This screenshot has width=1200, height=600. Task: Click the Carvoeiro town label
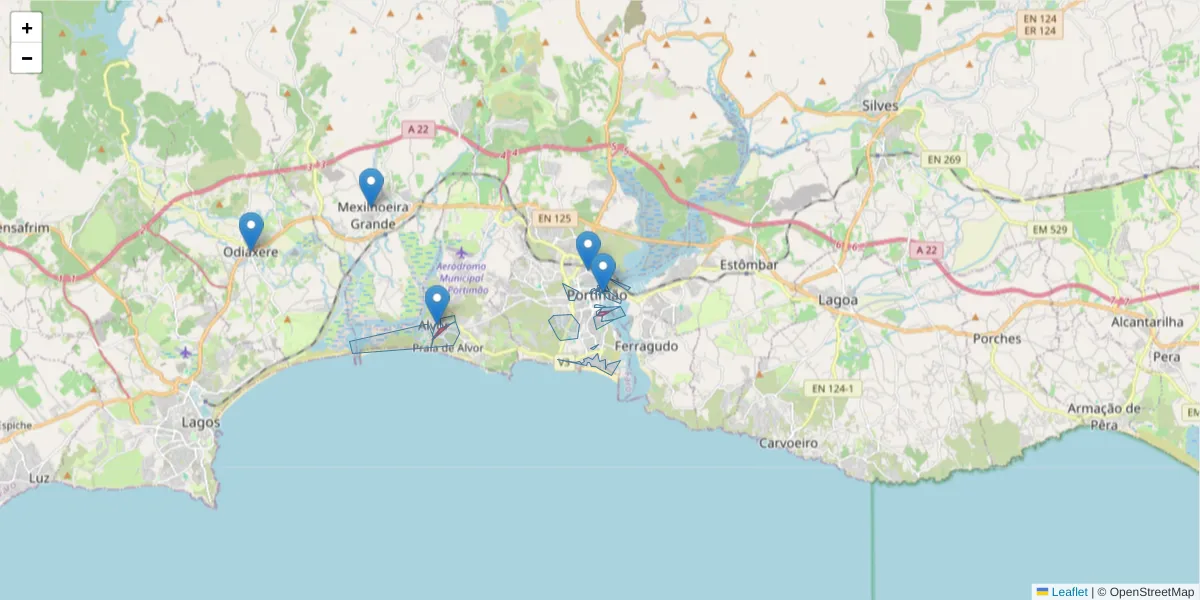(788, 442)
